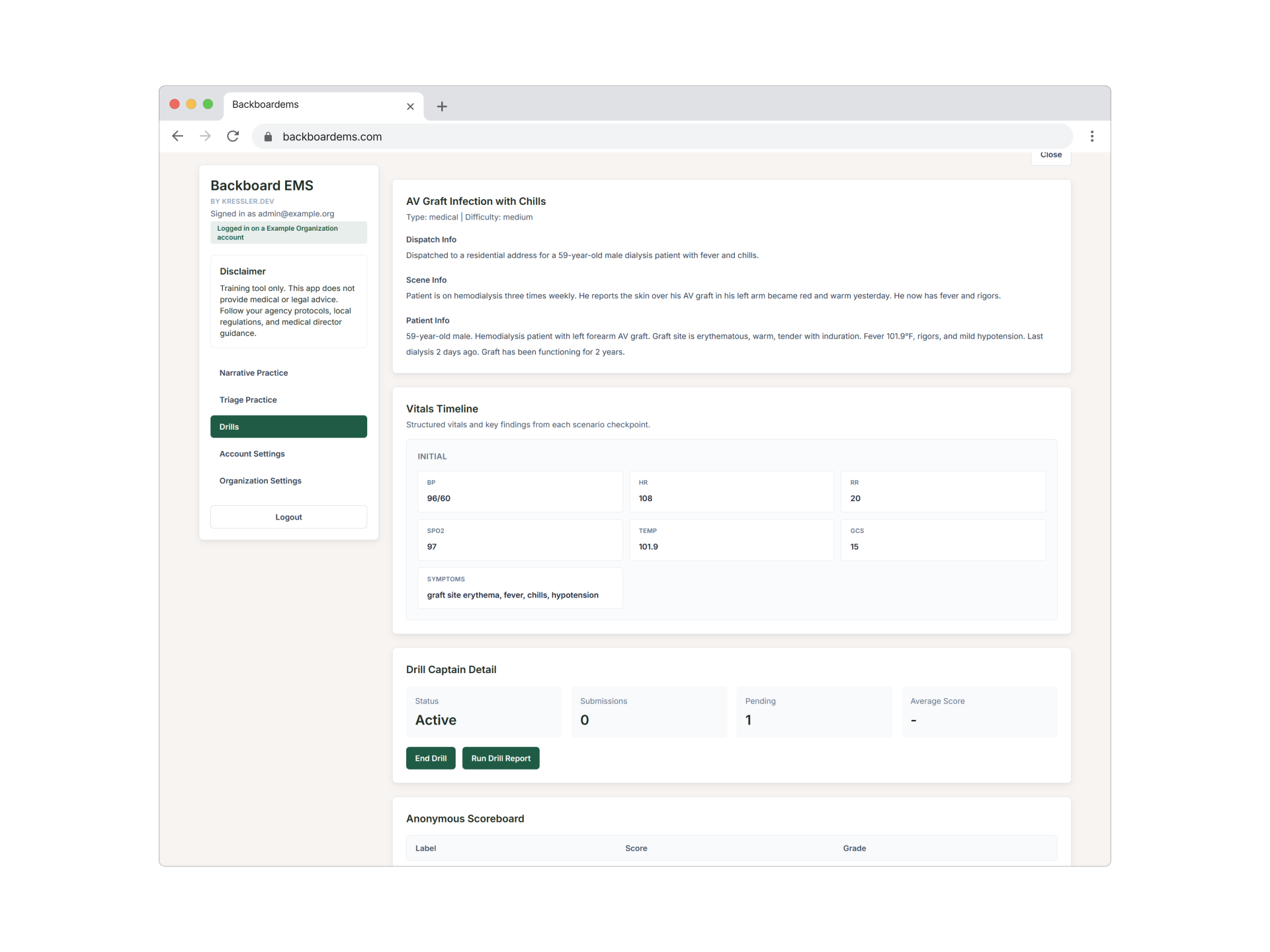
Task: Open Triage Practice in the sidebar
Action: [288, 400]
